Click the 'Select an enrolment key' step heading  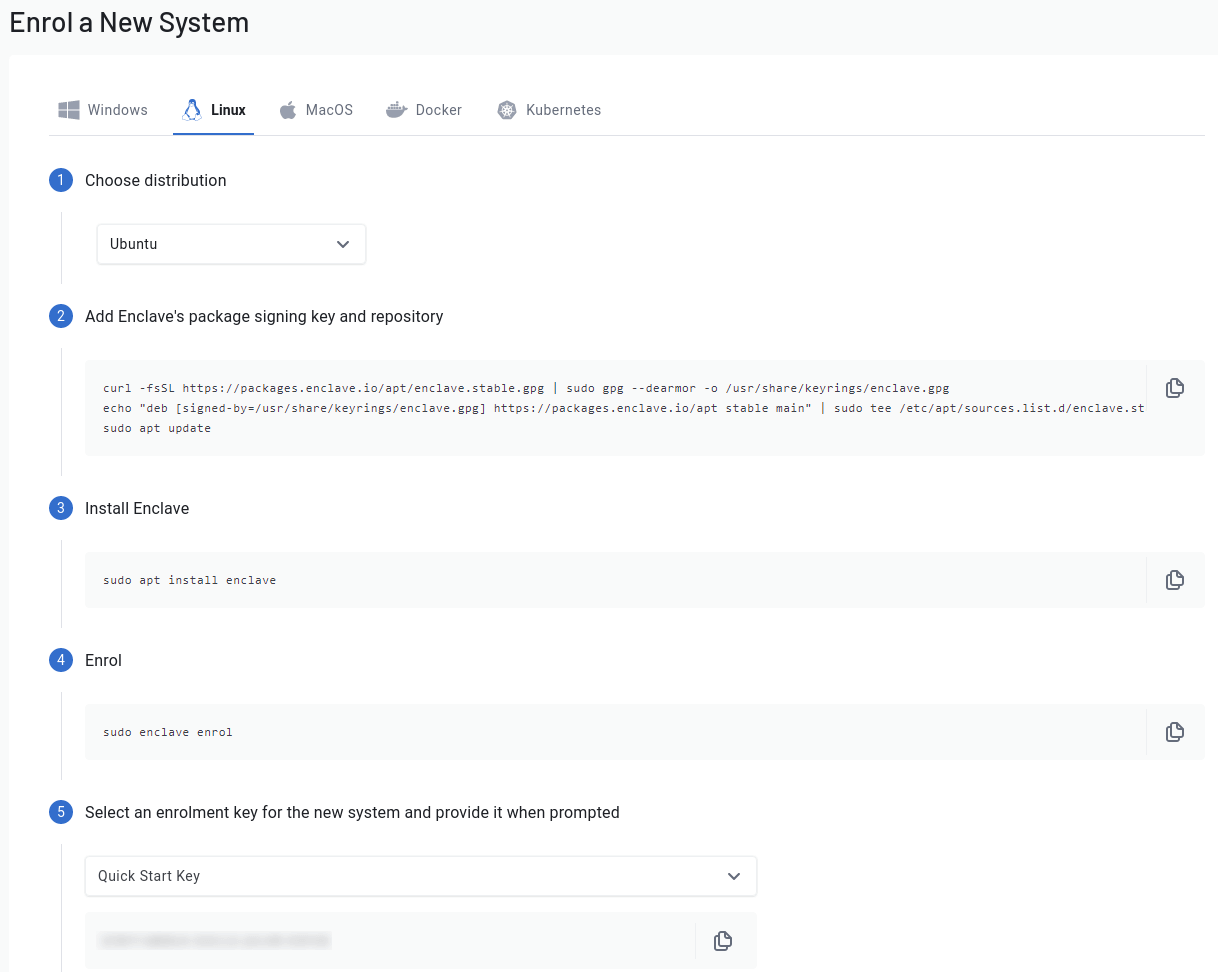352,813
